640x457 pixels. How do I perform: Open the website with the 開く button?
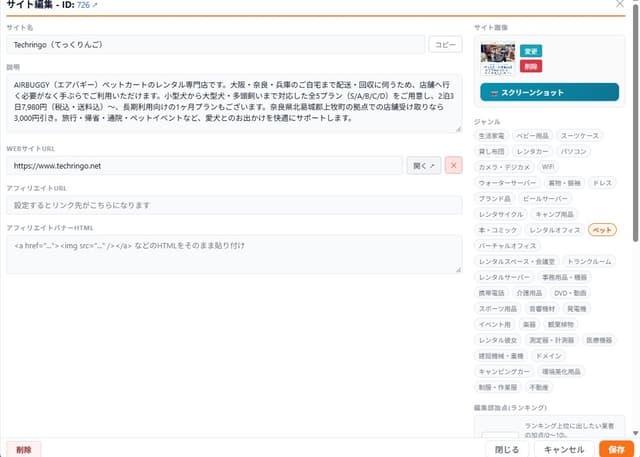[x=424, y=166]
